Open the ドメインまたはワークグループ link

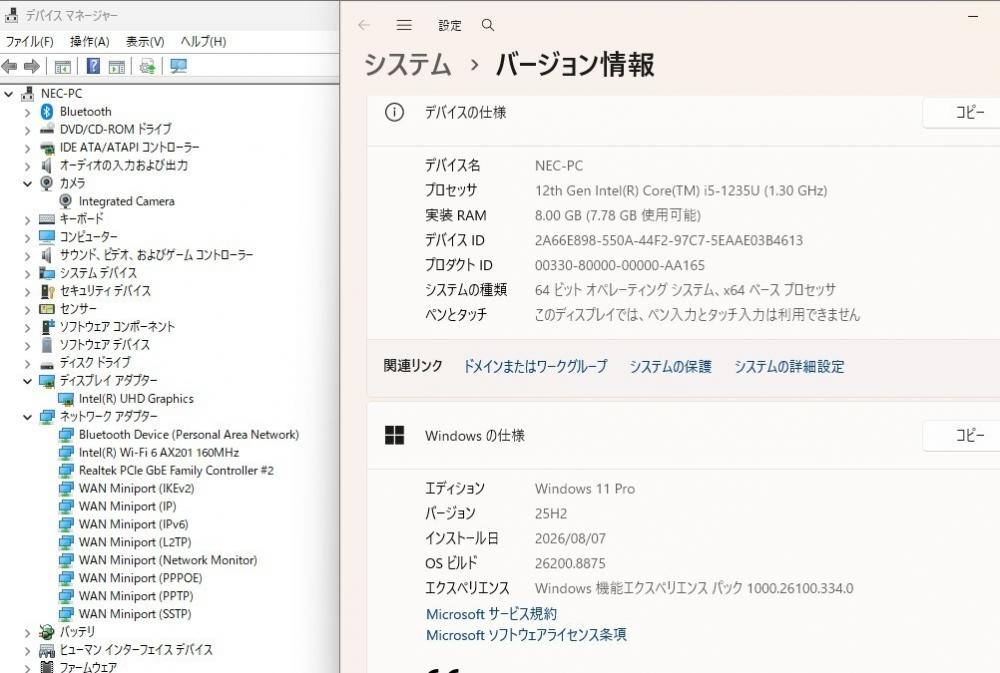click(x=535, y=366)
